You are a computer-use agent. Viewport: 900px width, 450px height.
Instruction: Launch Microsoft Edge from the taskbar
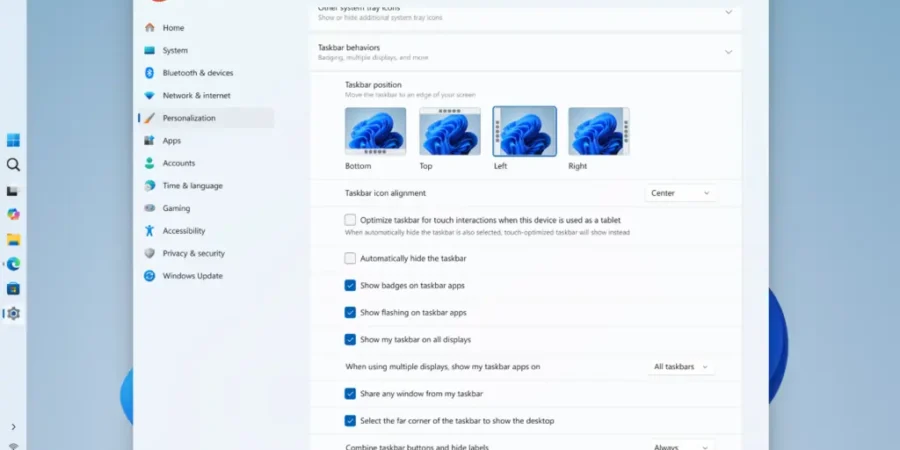[x=13, y=264]
